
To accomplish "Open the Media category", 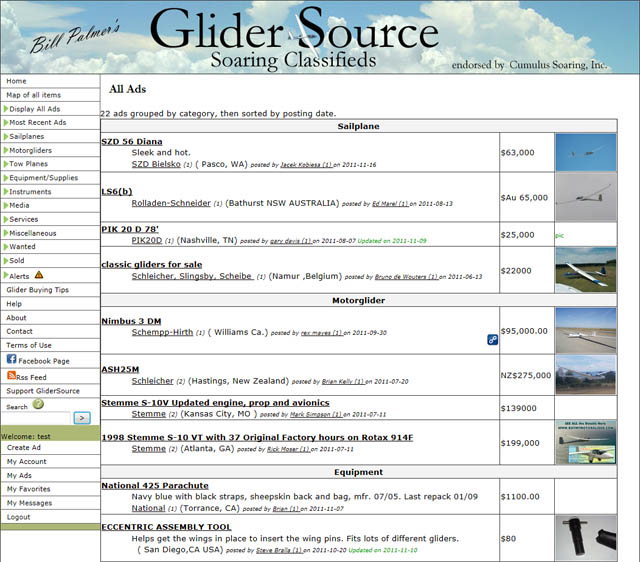I will coord(19,205).
